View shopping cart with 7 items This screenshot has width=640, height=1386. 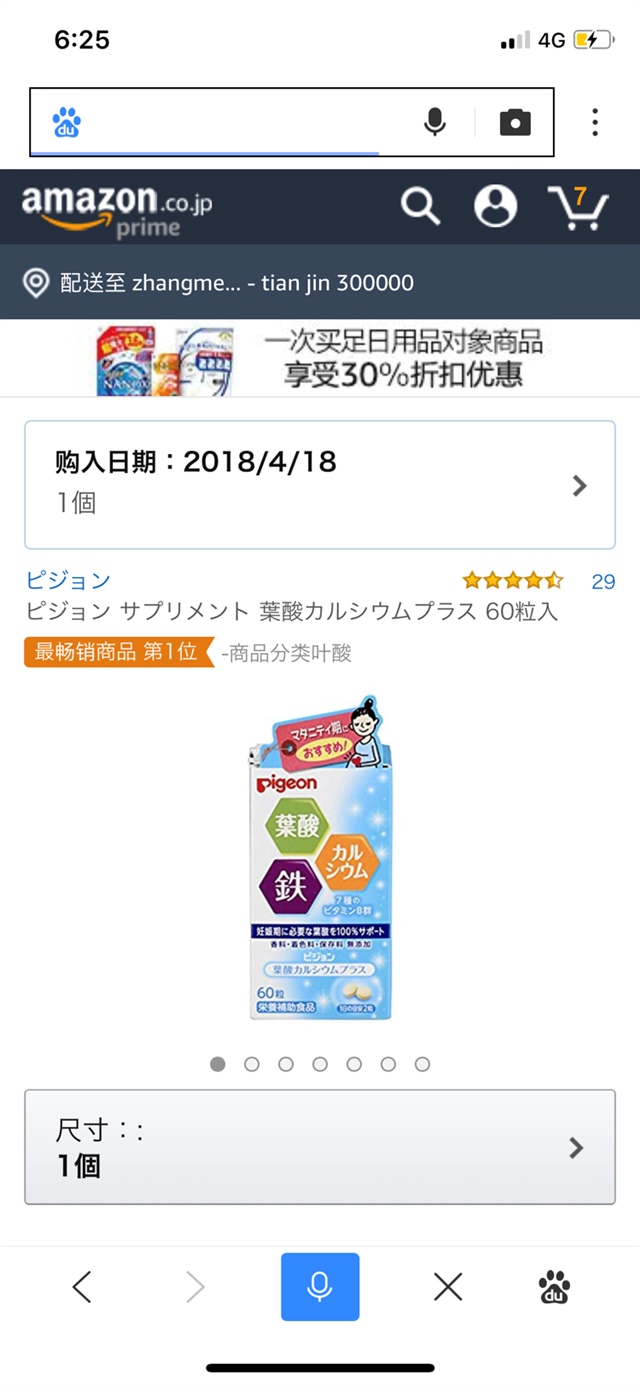pos(578,206)
